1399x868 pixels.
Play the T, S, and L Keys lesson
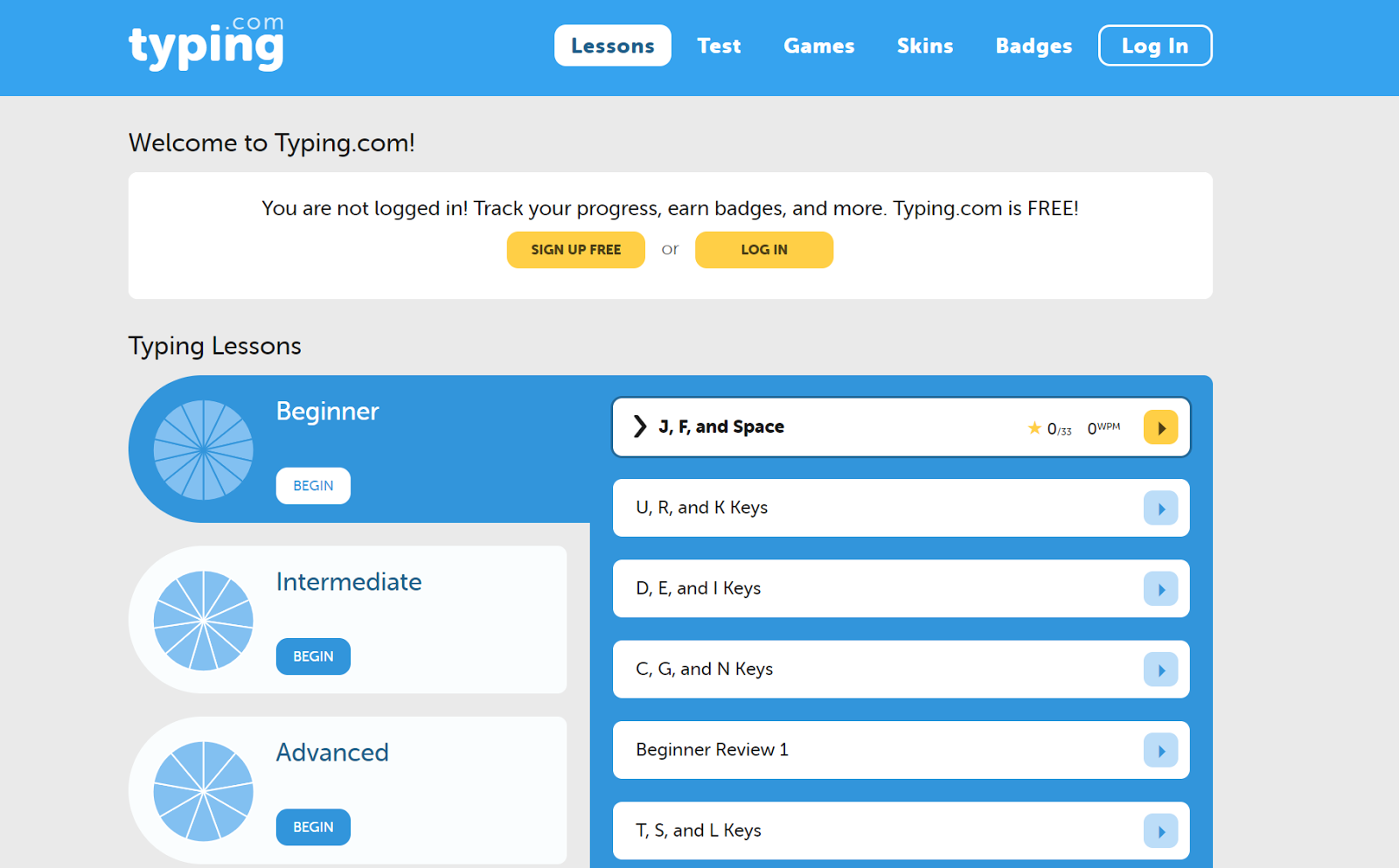click(1160, 831)
